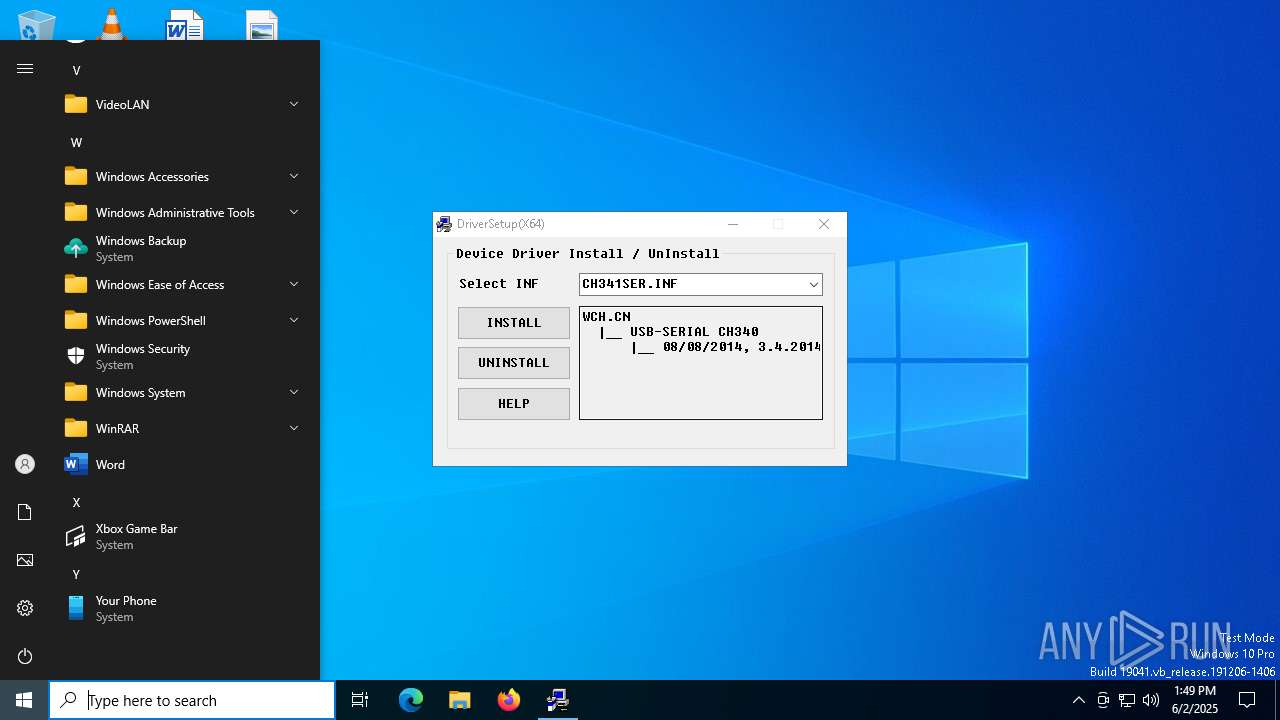Expand the Start menu hamburger
The width and height of the screenshot is (1280, 720).
pyautogui.click(x=25, y=68)
